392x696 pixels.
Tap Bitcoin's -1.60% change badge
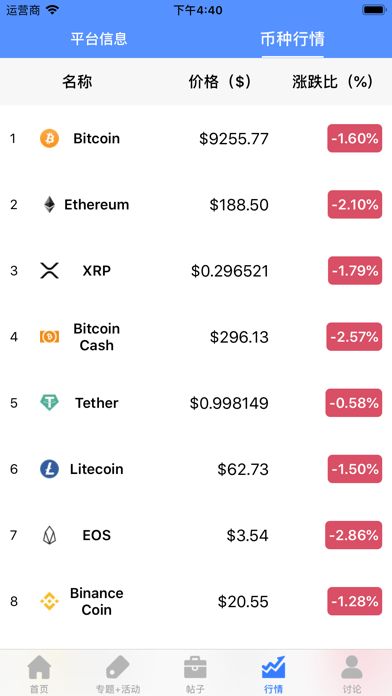[355, 138]
